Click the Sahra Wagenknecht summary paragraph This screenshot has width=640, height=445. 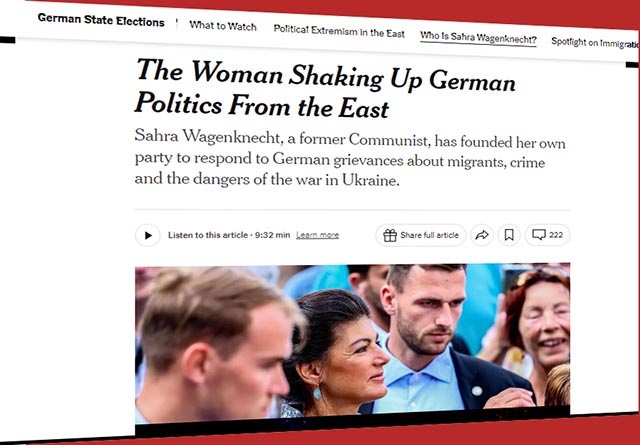[x=350, y=158]
